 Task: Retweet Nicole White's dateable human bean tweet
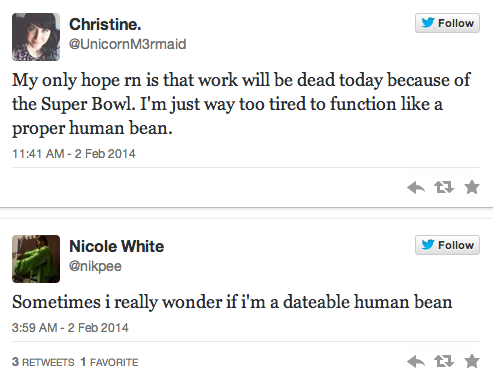[x=444, y=361]
